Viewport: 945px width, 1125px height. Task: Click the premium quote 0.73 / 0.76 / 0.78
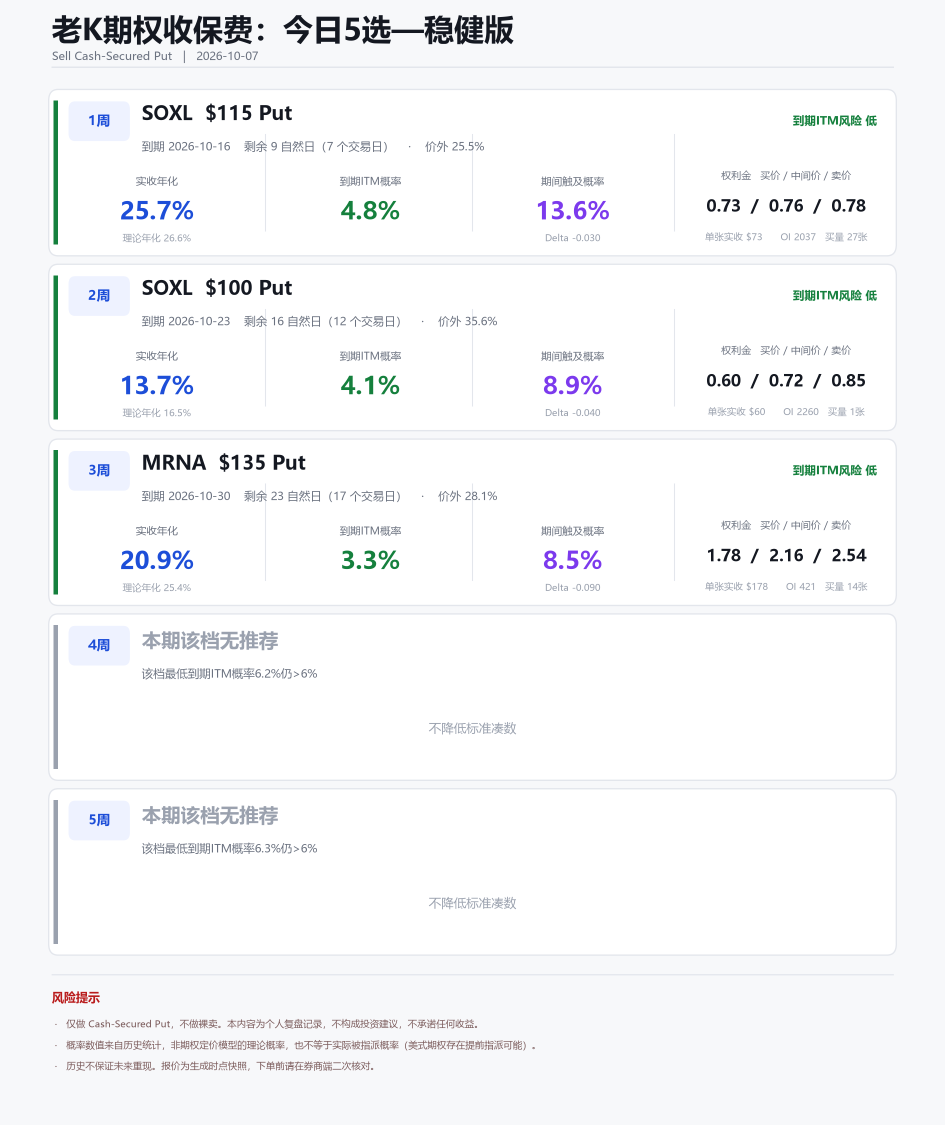click(x=786, y=206)
